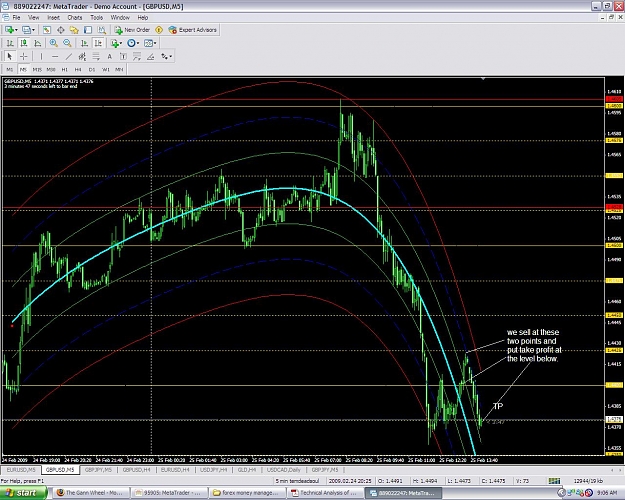Screen dimensions: 625x500
Task: Open the Tools menu
Action: 96,18
